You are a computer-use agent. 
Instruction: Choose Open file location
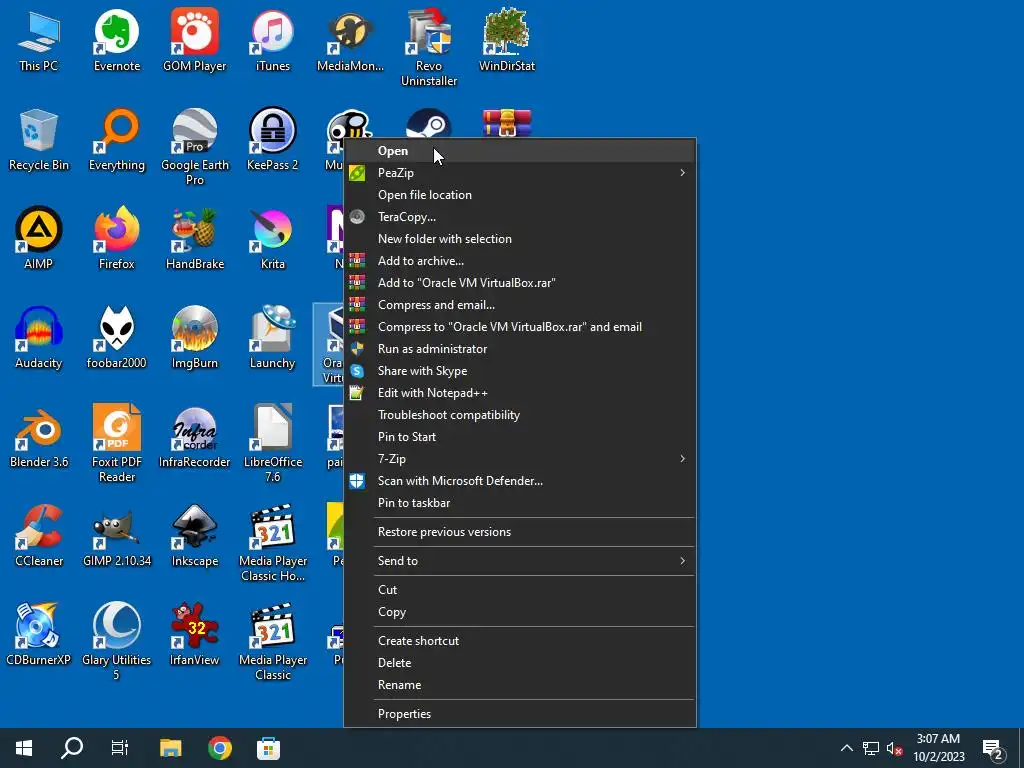(x=520, y=195)
